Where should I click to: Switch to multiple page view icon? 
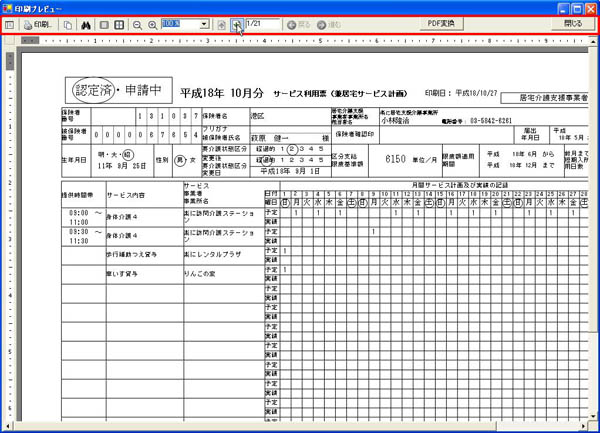(119, 25)
